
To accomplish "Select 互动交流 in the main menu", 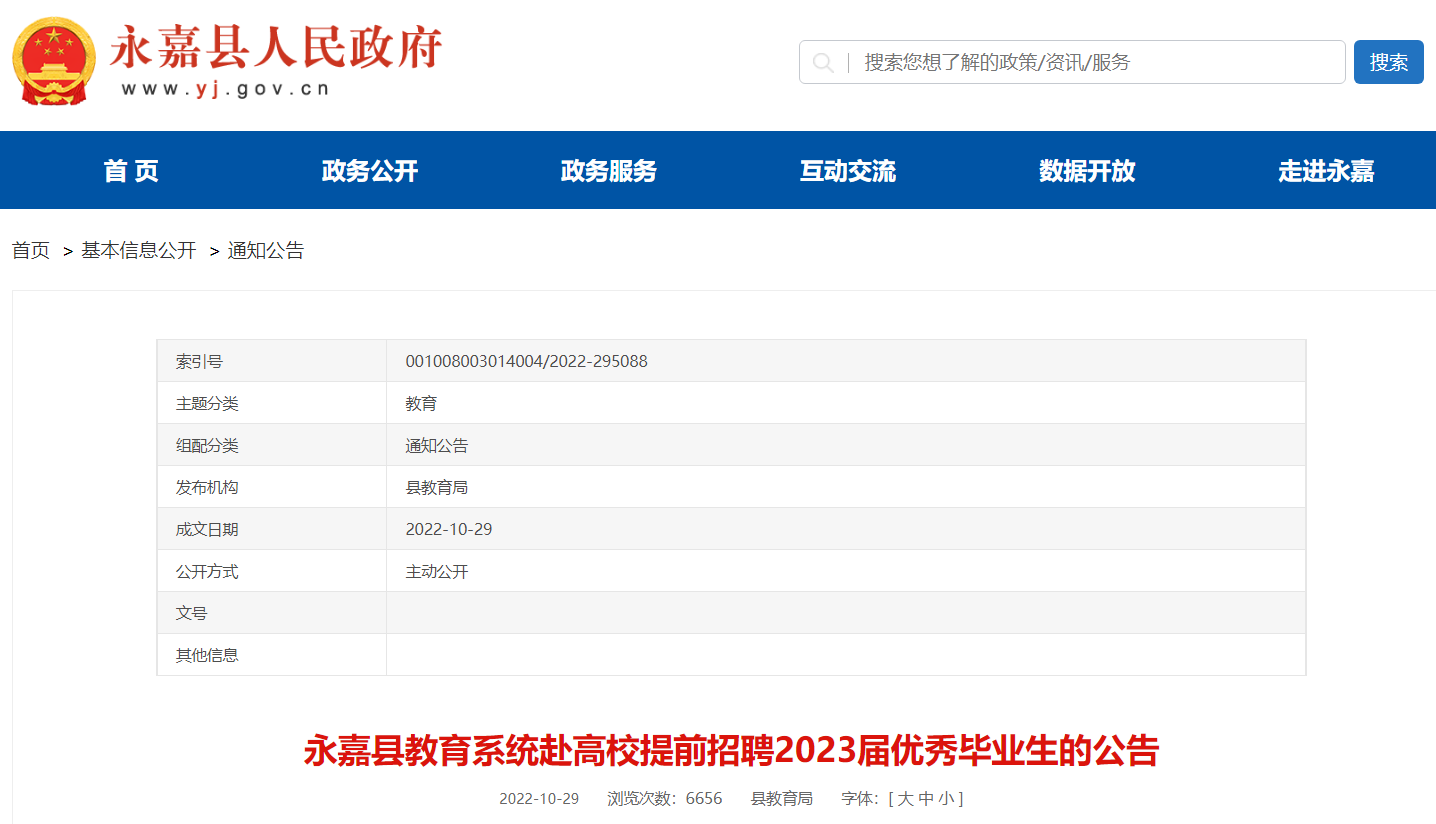I will 848,171.
